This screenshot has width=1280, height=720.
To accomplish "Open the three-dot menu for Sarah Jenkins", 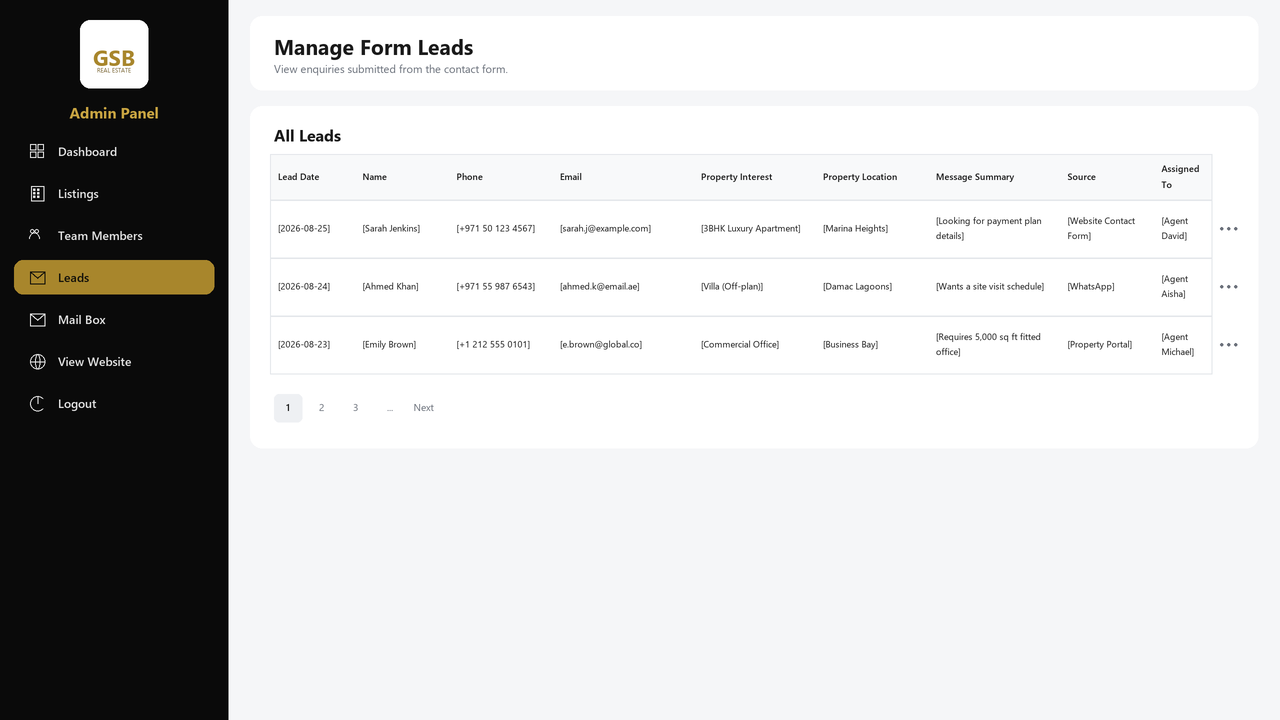I will tap(1229, 229).
